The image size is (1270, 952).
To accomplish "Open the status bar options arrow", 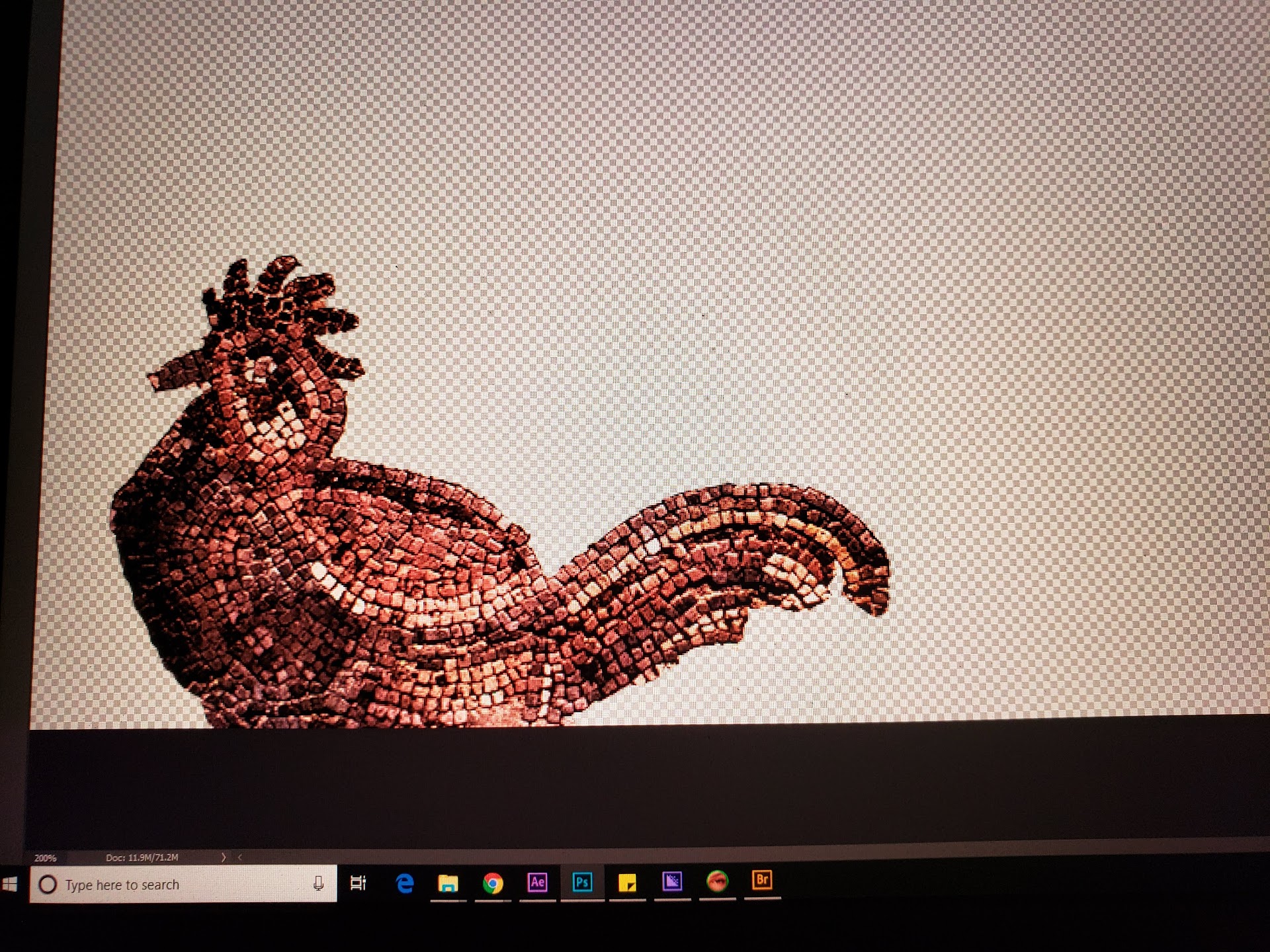I will (224, 857).
